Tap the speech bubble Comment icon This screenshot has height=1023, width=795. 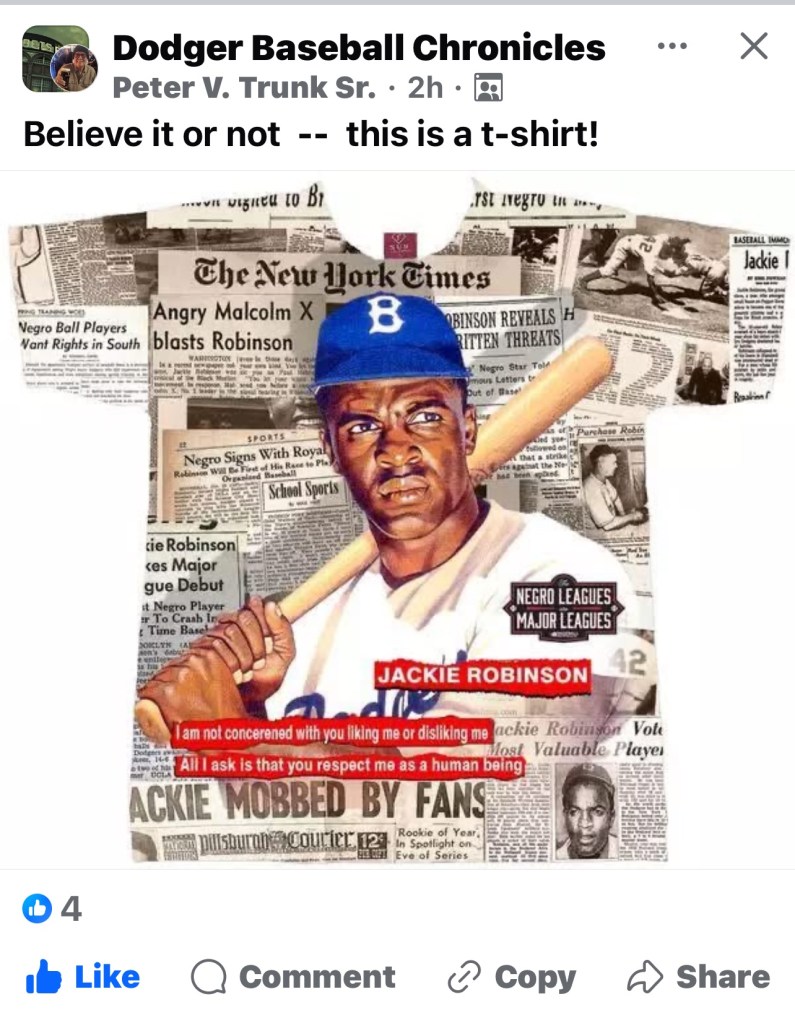tap(209, 977)
